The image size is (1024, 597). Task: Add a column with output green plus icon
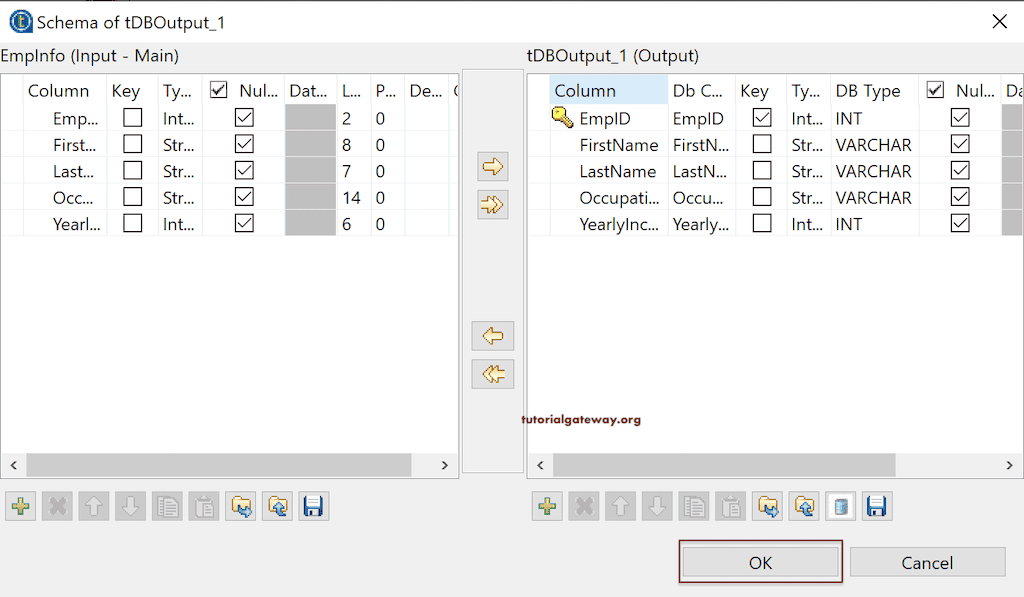tap(547, 506)
